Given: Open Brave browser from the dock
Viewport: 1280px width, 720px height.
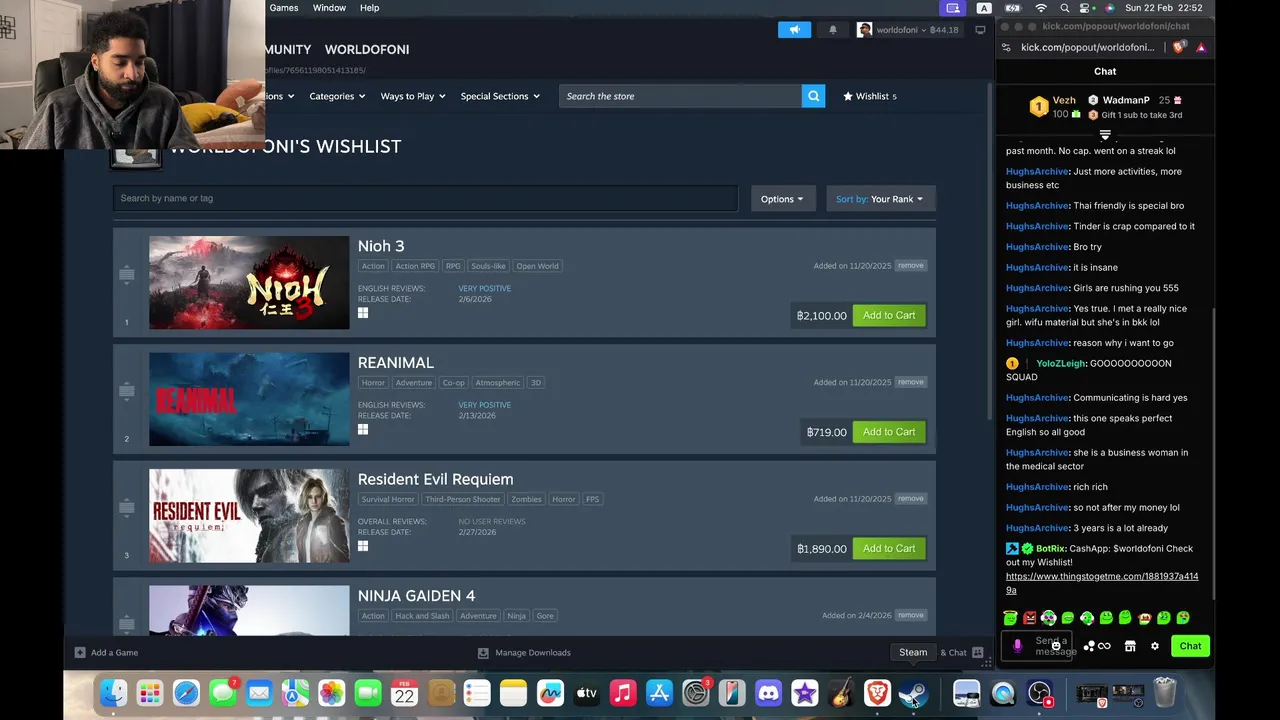Looking at the screenshot, I should (x=877, y=693).
